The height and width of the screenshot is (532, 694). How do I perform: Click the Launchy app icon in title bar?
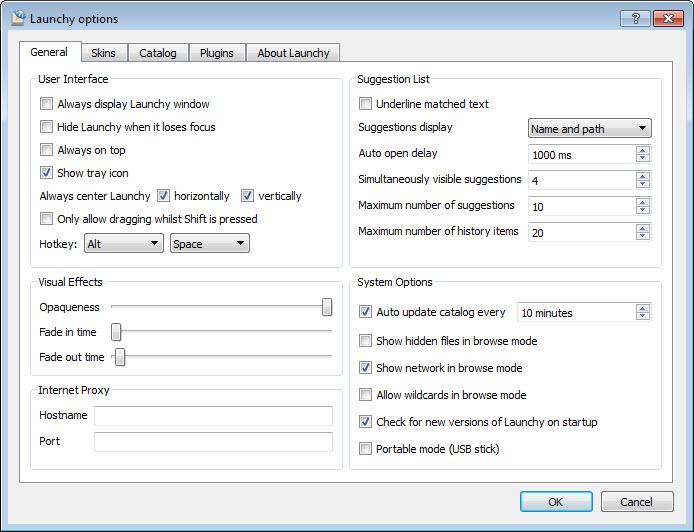[x=18, y=18]
